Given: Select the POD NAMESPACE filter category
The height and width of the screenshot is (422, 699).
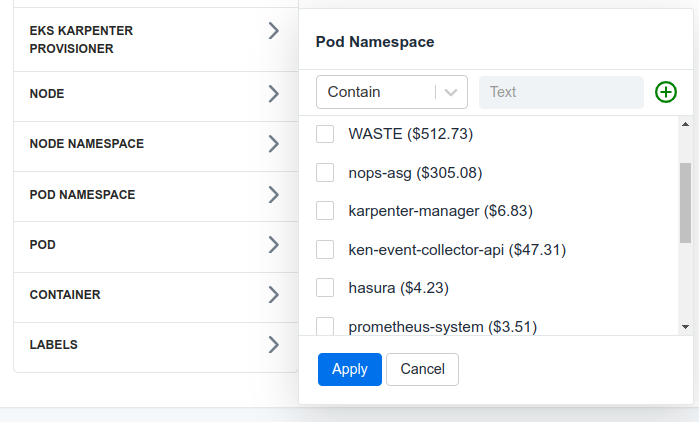Looking at the screenshot, I should pos(156,197).
